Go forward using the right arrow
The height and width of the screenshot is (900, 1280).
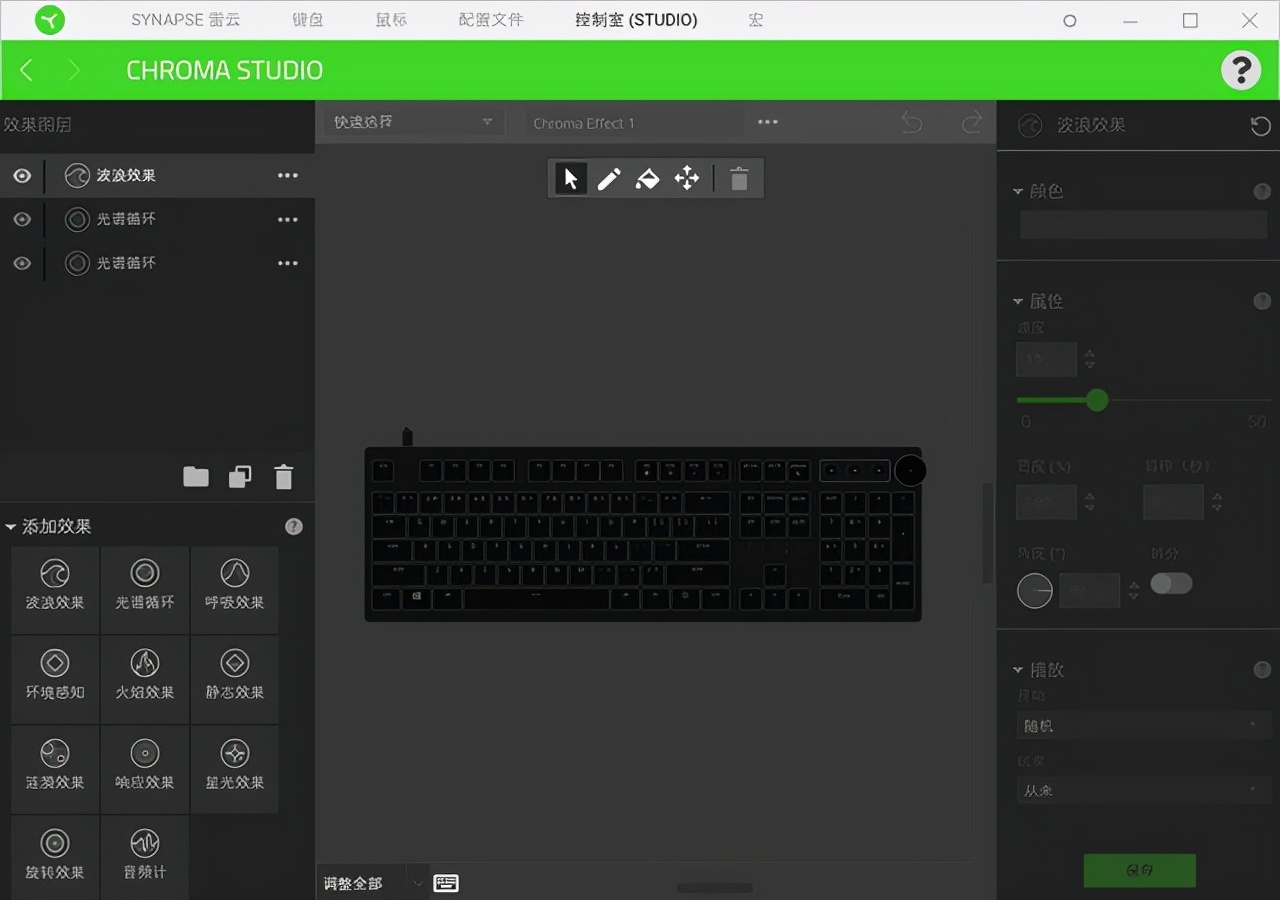coord(73,70)
